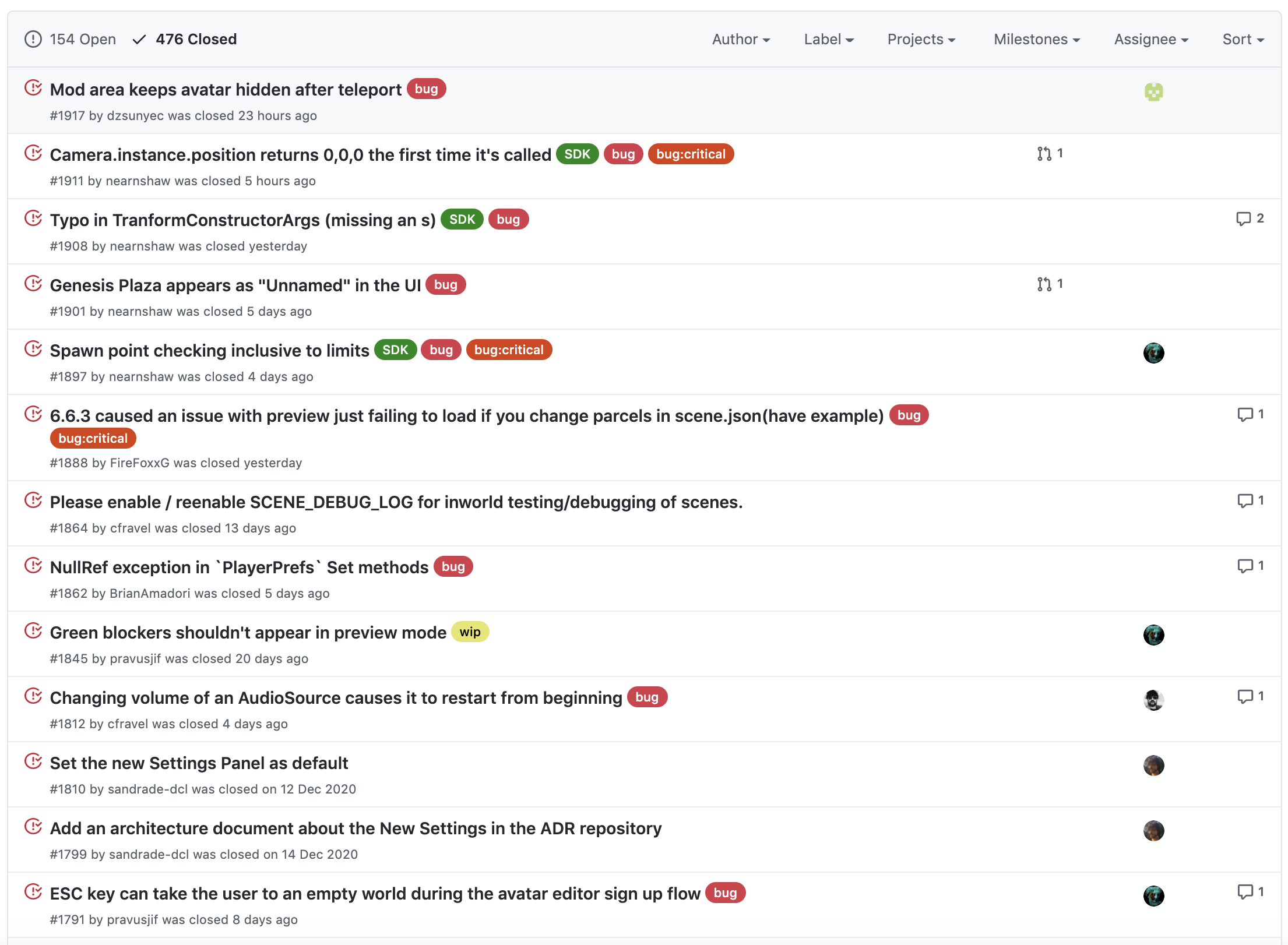Viewport: 1288px width, 945px height.
Task: Open the Label filter dropdown
Action: click(828, 40)
